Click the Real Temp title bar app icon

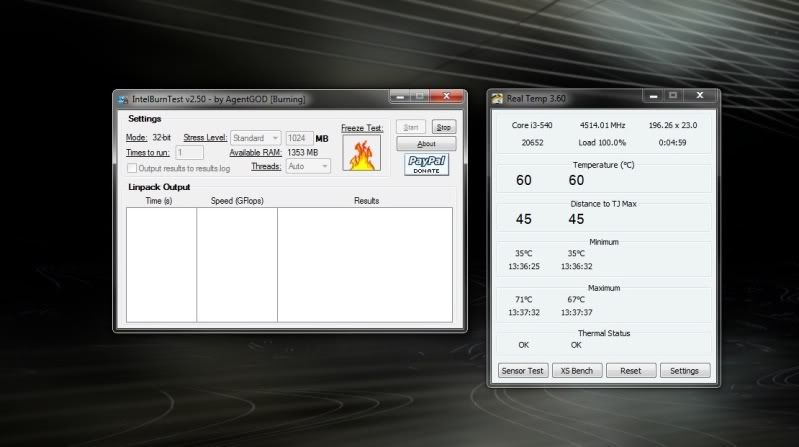[x=497, y=96]
